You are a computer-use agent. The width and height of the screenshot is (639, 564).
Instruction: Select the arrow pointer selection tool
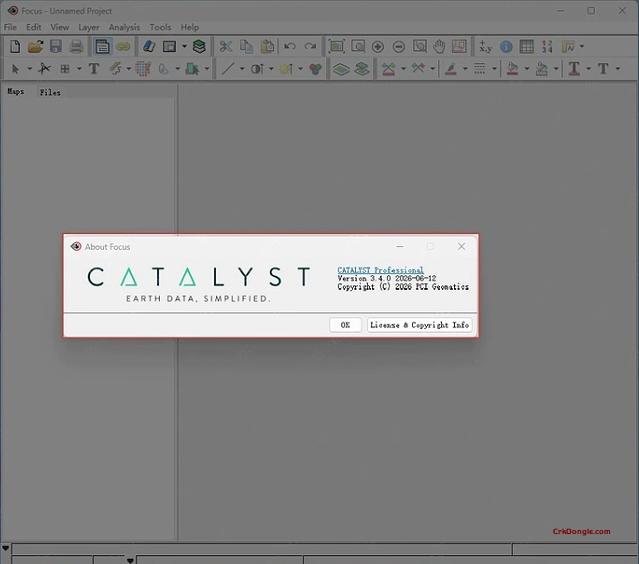pyautogui.click(x=15, y=69)
